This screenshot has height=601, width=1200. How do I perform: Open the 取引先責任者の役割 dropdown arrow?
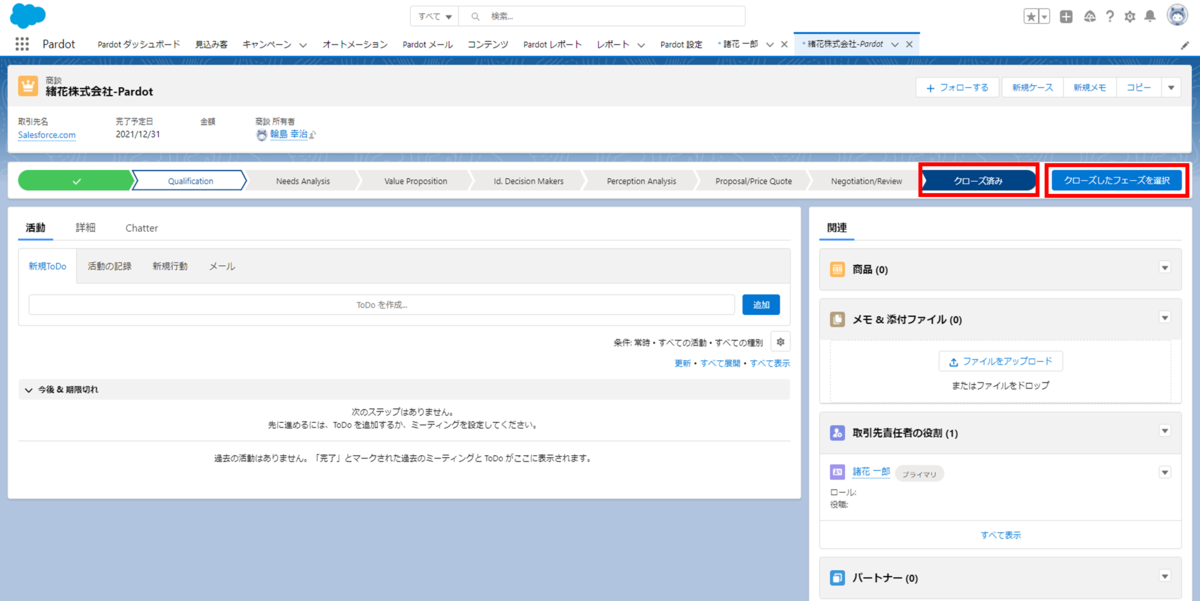coord(1164,432)
